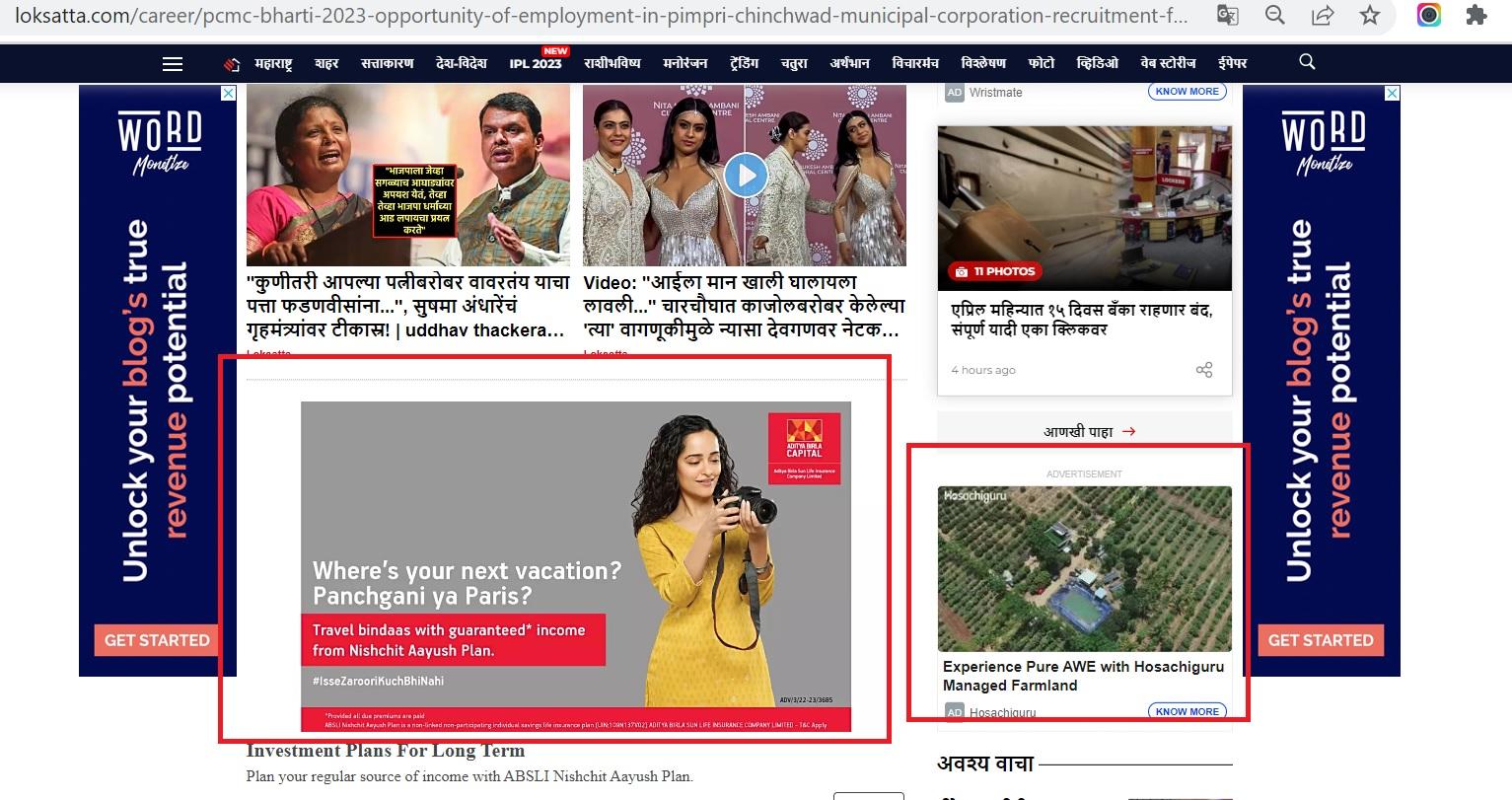Click the share page icon in address bar
The width and height of the screenshot is (1512, 800).
(x=1323, y=15)
